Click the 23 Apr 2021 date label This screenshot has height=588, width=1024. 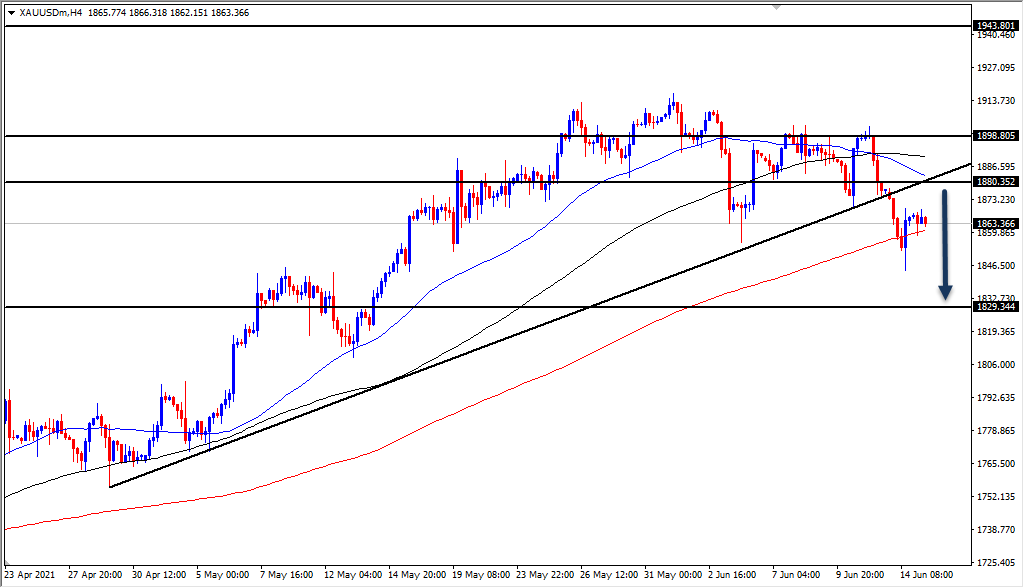30,575
